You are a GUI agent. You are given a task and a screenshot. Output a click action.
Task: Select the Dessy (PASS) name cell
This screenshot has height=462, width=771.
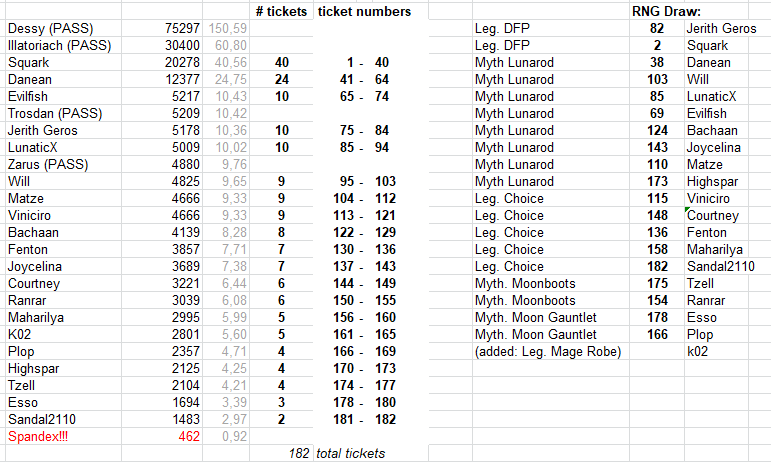pyautogui.click(x=63, y=29)
